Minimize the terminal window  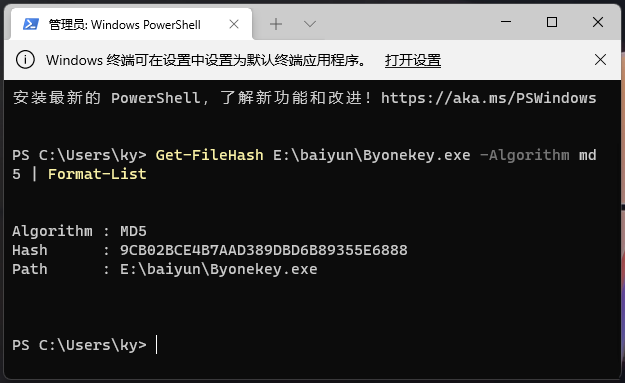coord(506,22)
